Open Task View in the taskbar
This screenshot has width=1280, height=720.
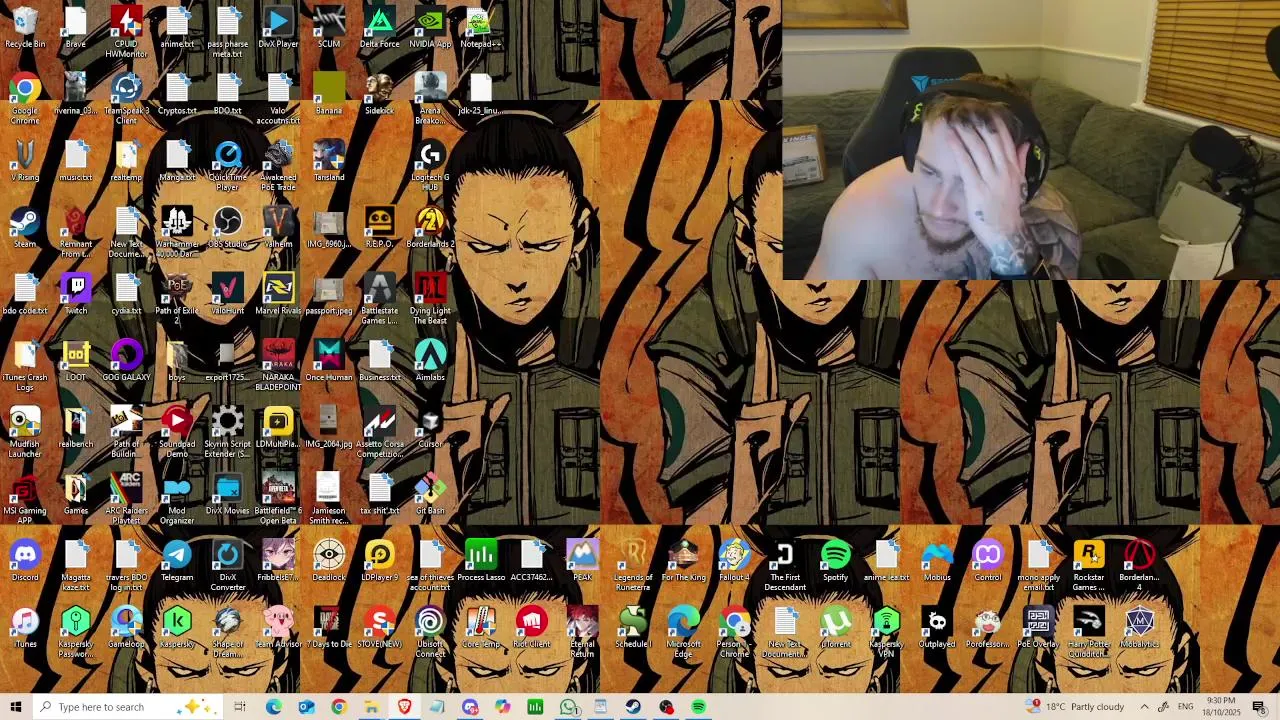click(240, 707)
